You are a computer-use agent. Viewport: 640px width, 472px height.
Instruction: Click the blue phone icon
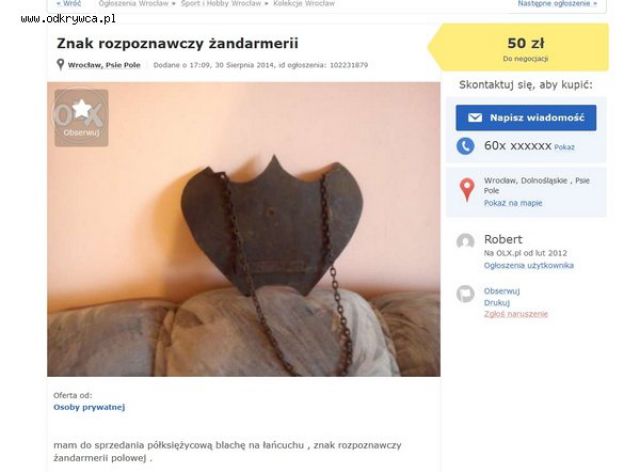coord(465,146)
